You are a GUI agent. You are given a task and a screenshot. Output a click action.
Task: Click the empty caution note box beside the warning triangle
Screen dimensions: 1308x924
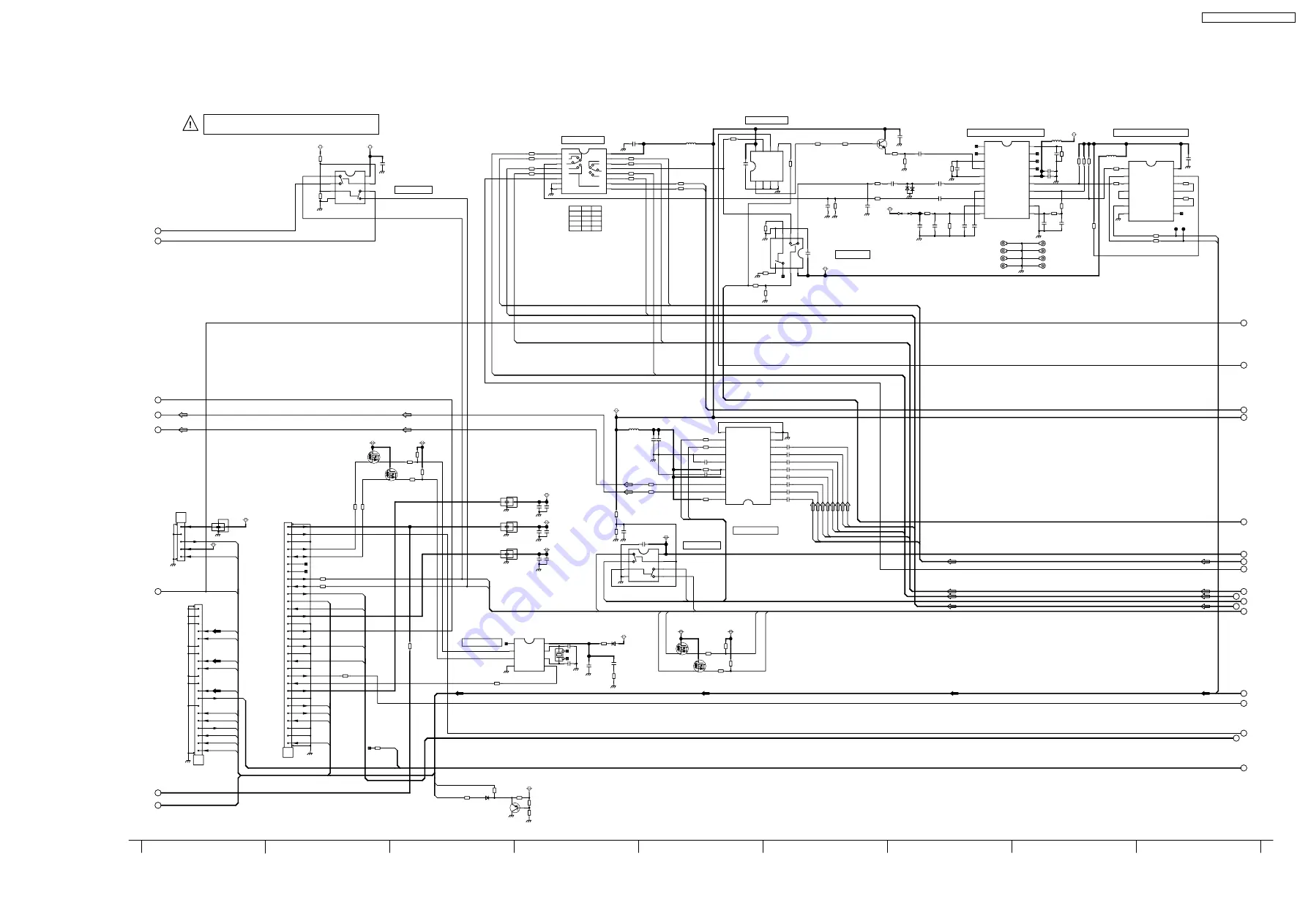pos(291,124)
